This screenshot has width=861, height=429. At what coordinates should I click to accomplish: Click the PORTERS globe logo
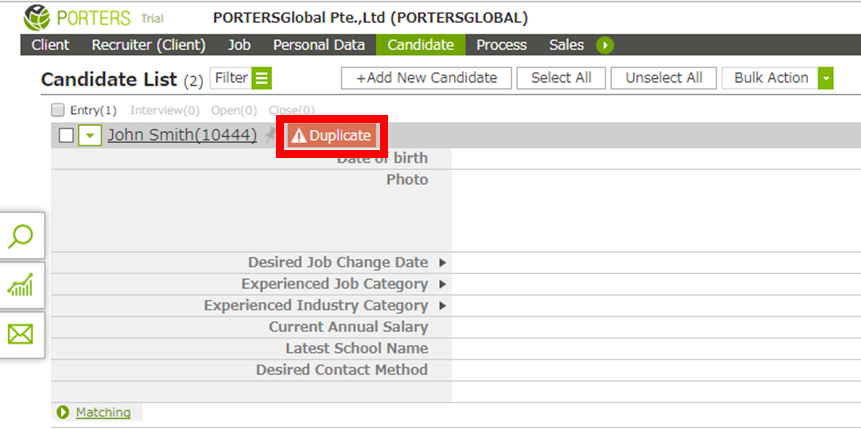[x=36, y=18]
